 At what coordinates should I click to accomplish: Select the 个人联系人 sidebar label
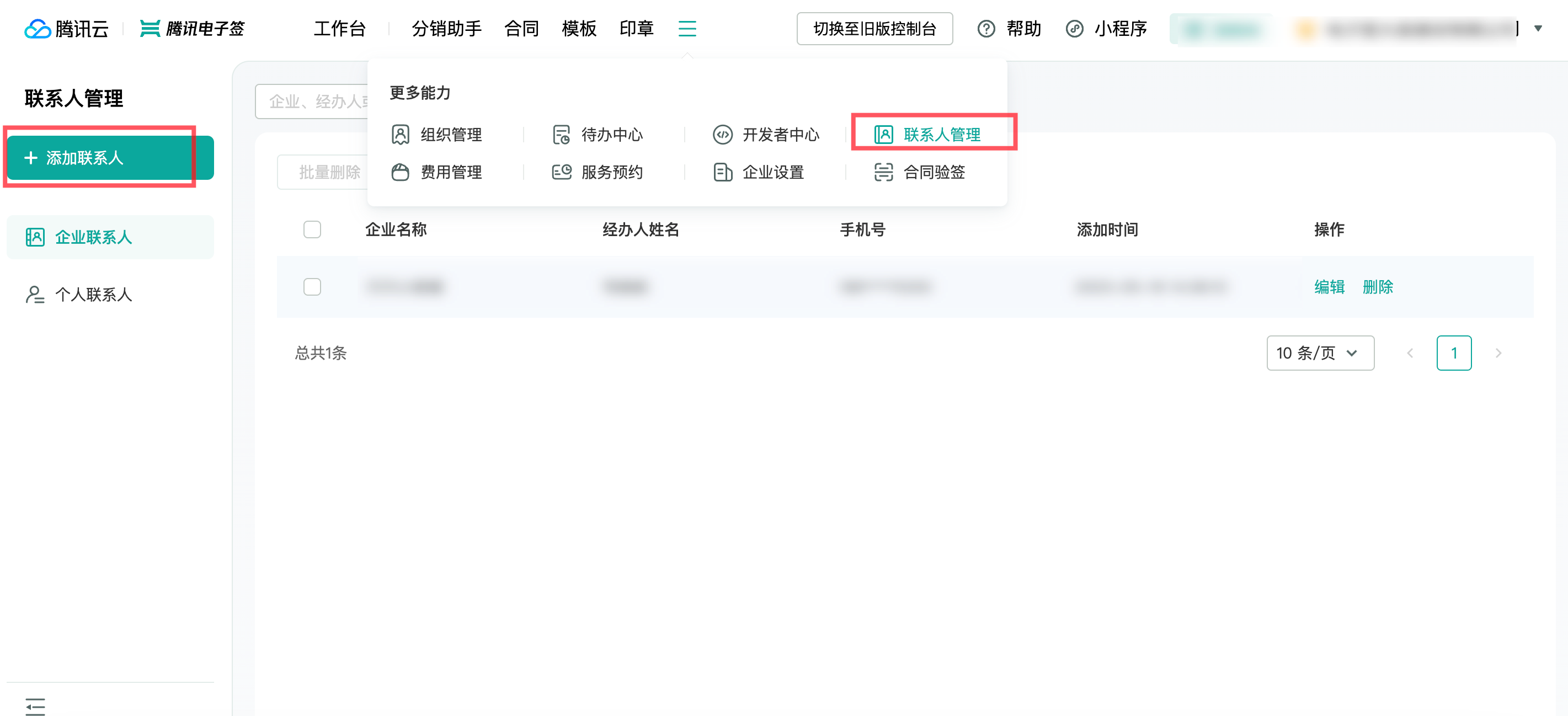(x=94, y=295)
